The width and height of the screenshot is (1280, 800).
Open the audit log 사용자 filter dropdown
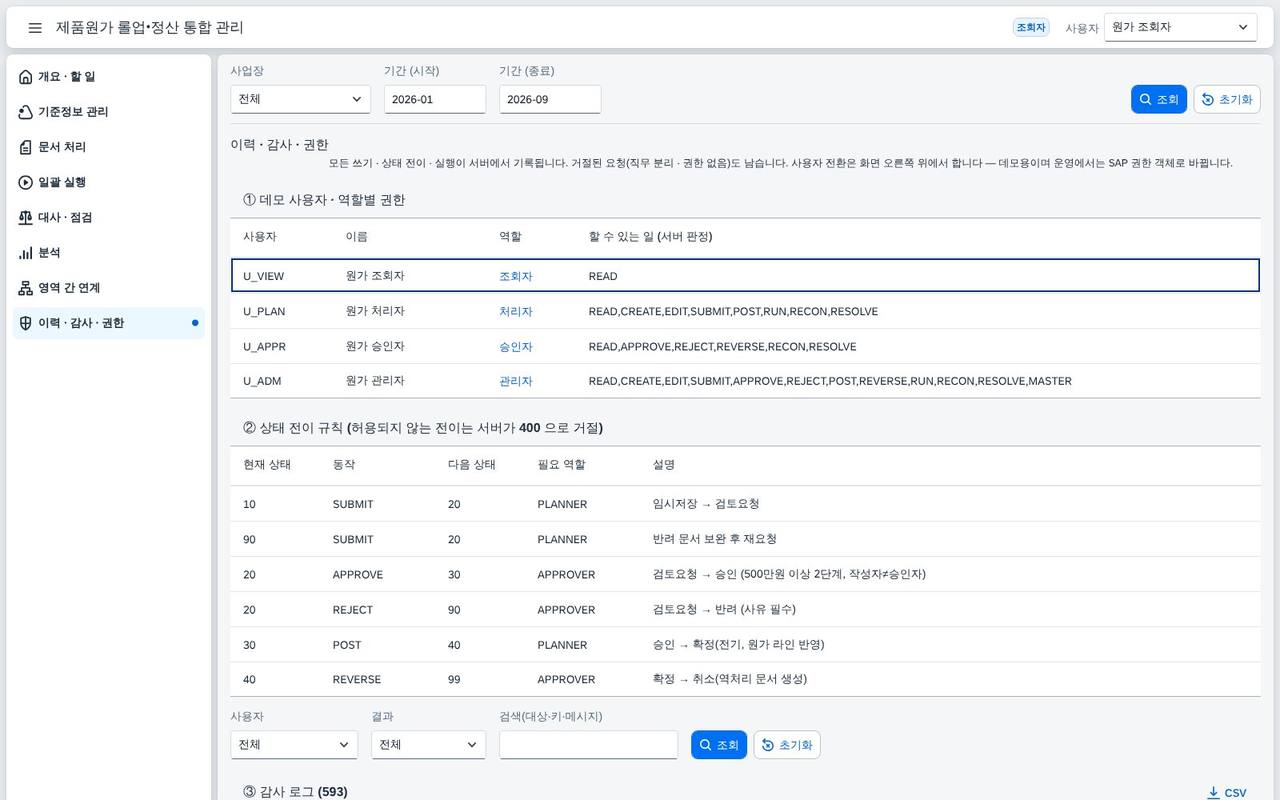[x=294, y=745]
